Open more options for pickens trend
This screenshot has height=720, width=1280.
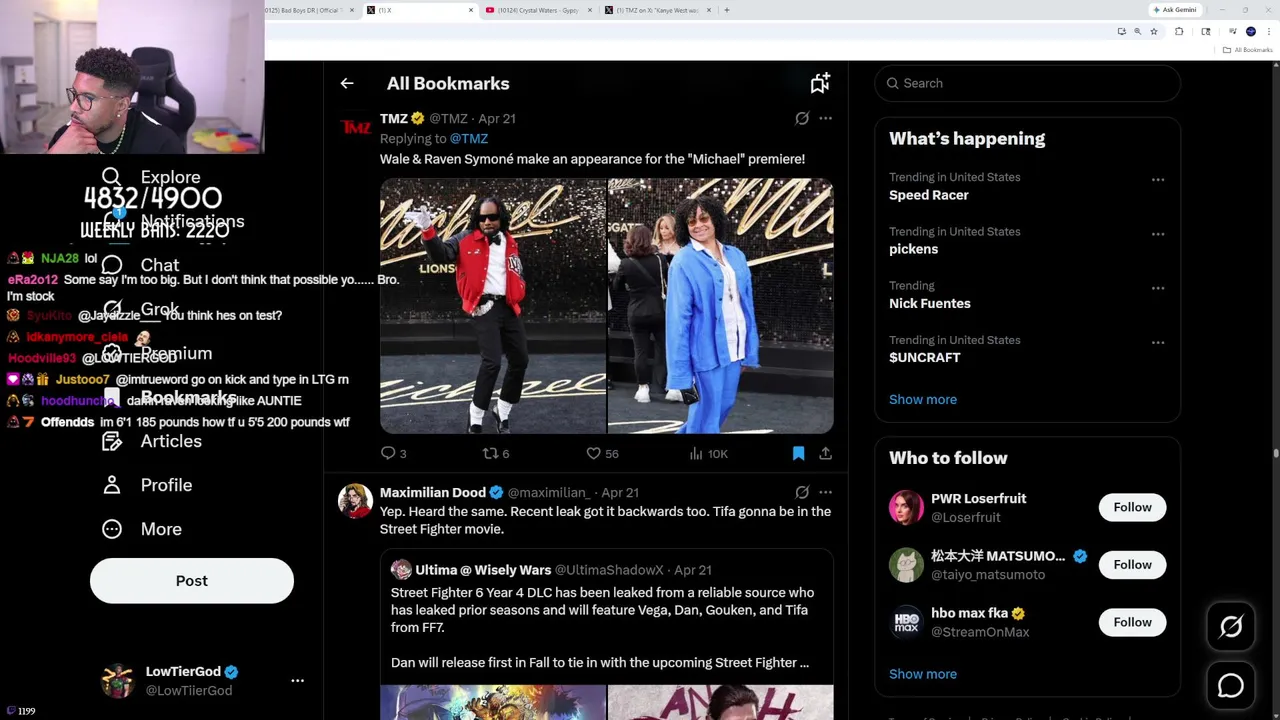[x=1158, y=234]
